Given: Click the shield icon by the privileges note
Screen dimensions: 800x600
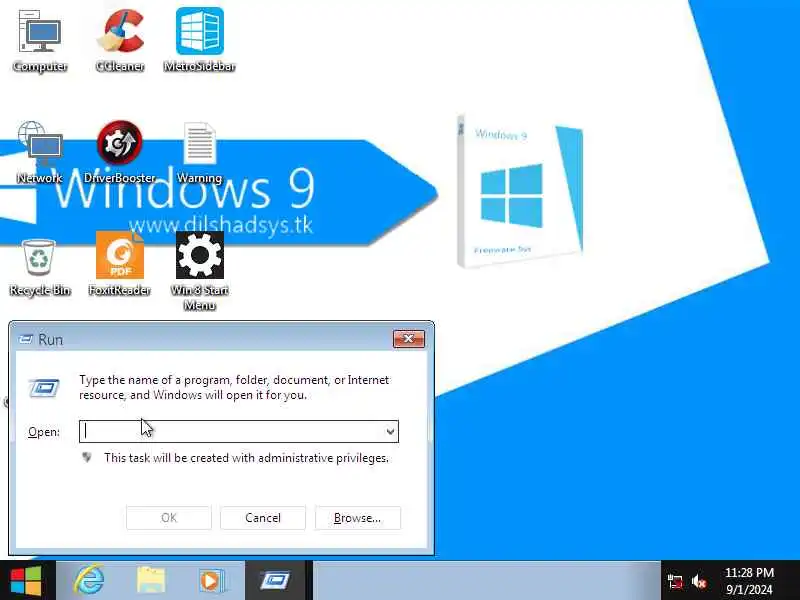Looking at the screenshot, I should [87, 457].
